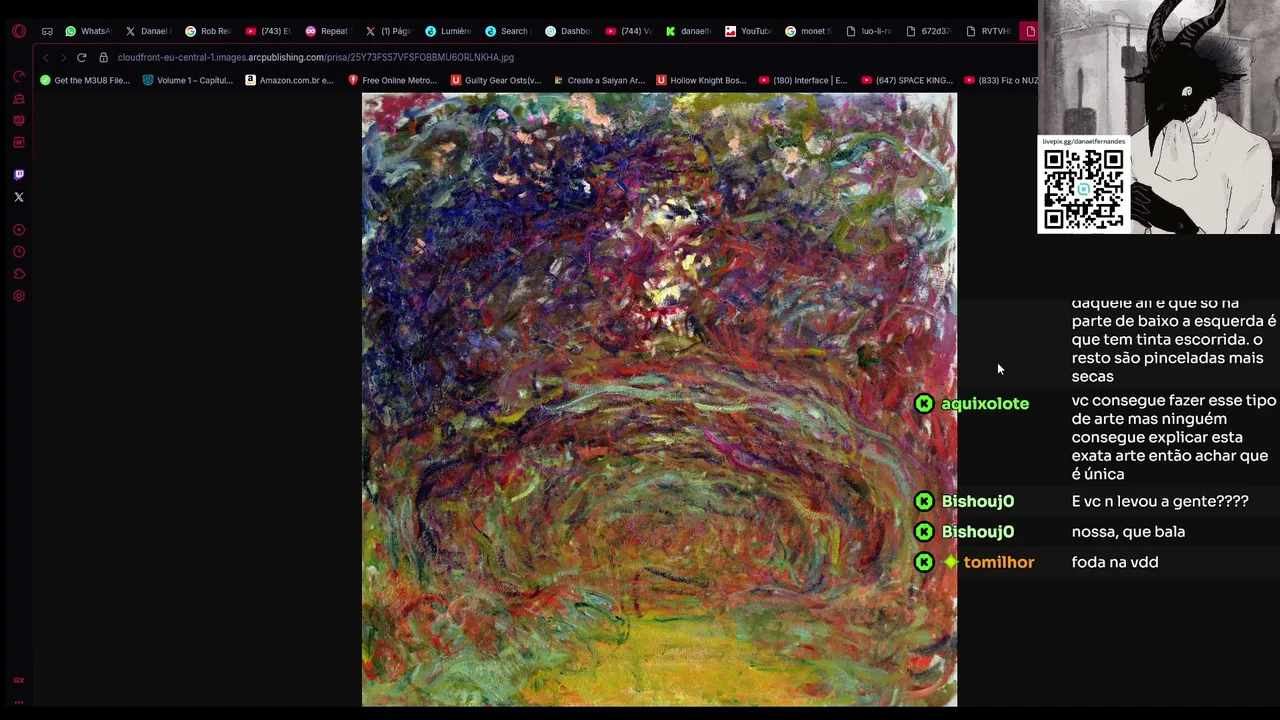Click Kick badge beside tomilhor
The height and width of the screenshot is (720, 1280).
pyautogui.click(x=924, y=563)
